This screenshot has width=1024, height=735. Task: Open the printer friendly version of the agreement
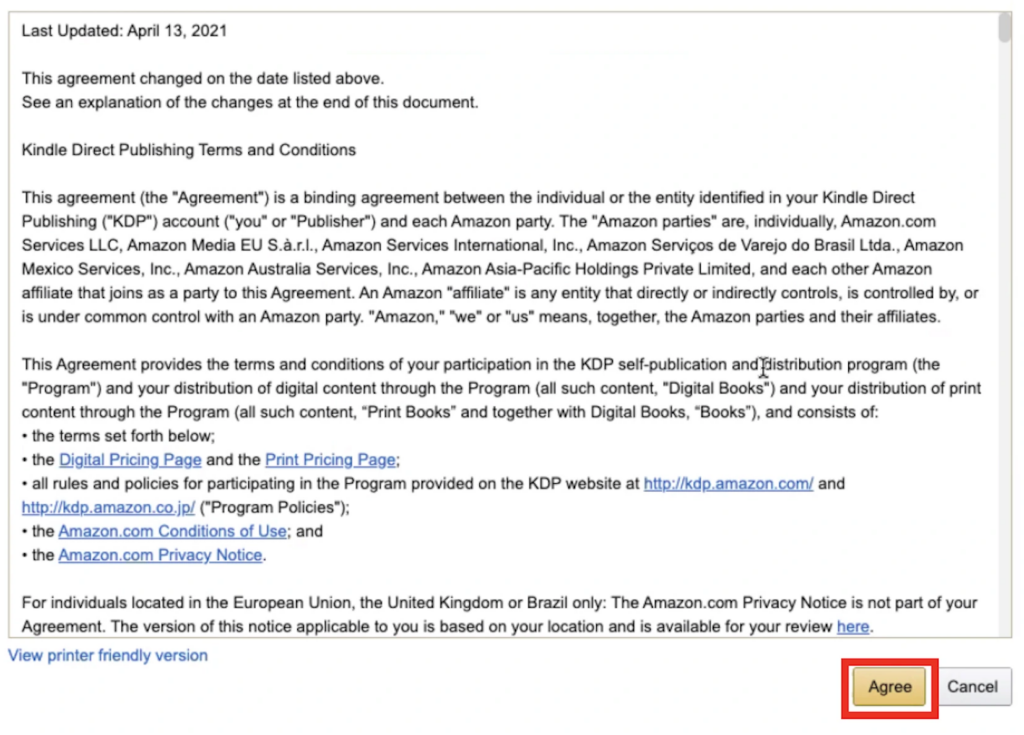click(106, 655)
